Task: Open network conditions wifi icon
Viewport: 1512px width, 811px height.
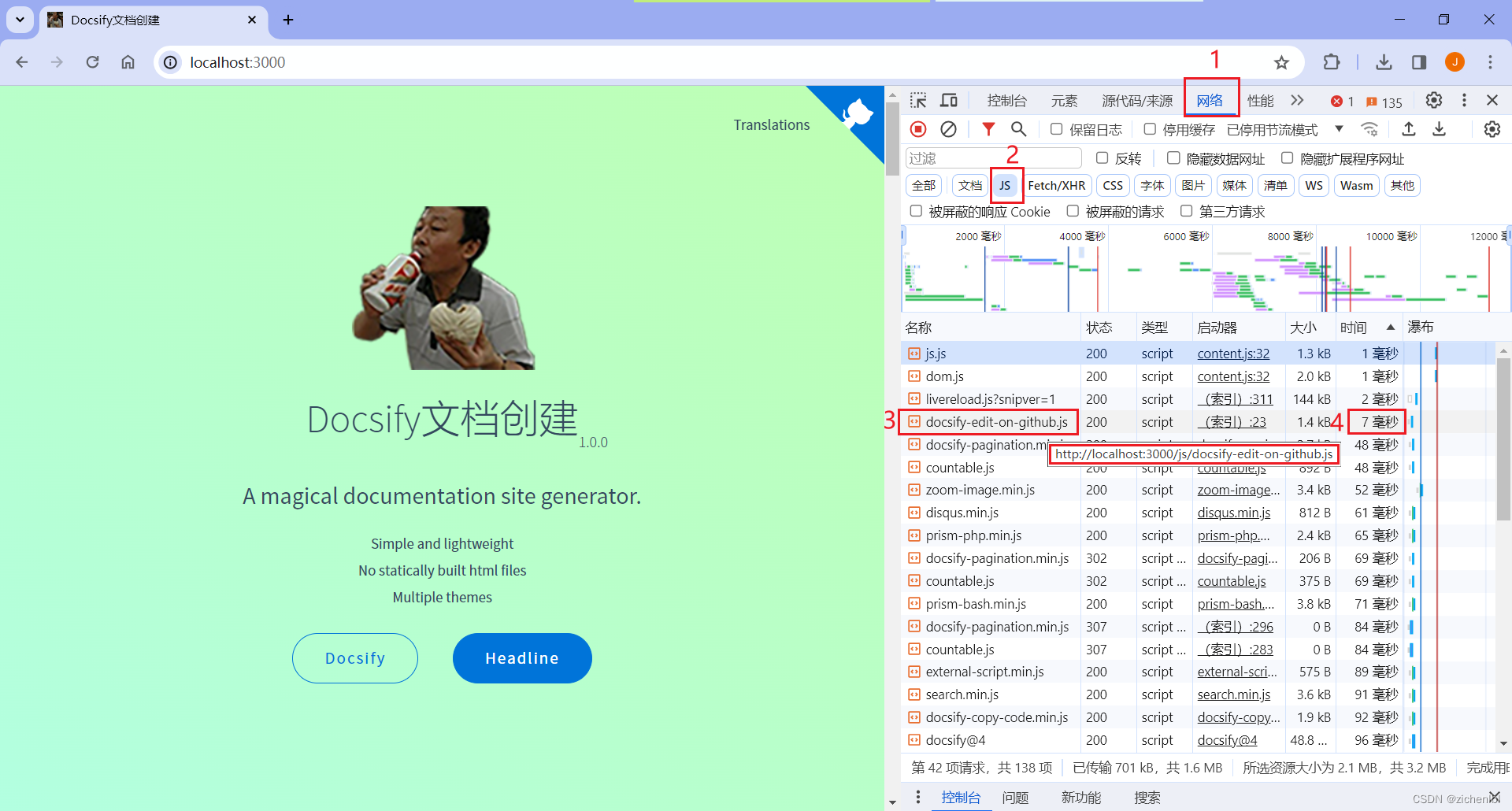Action: [1370, 129]
